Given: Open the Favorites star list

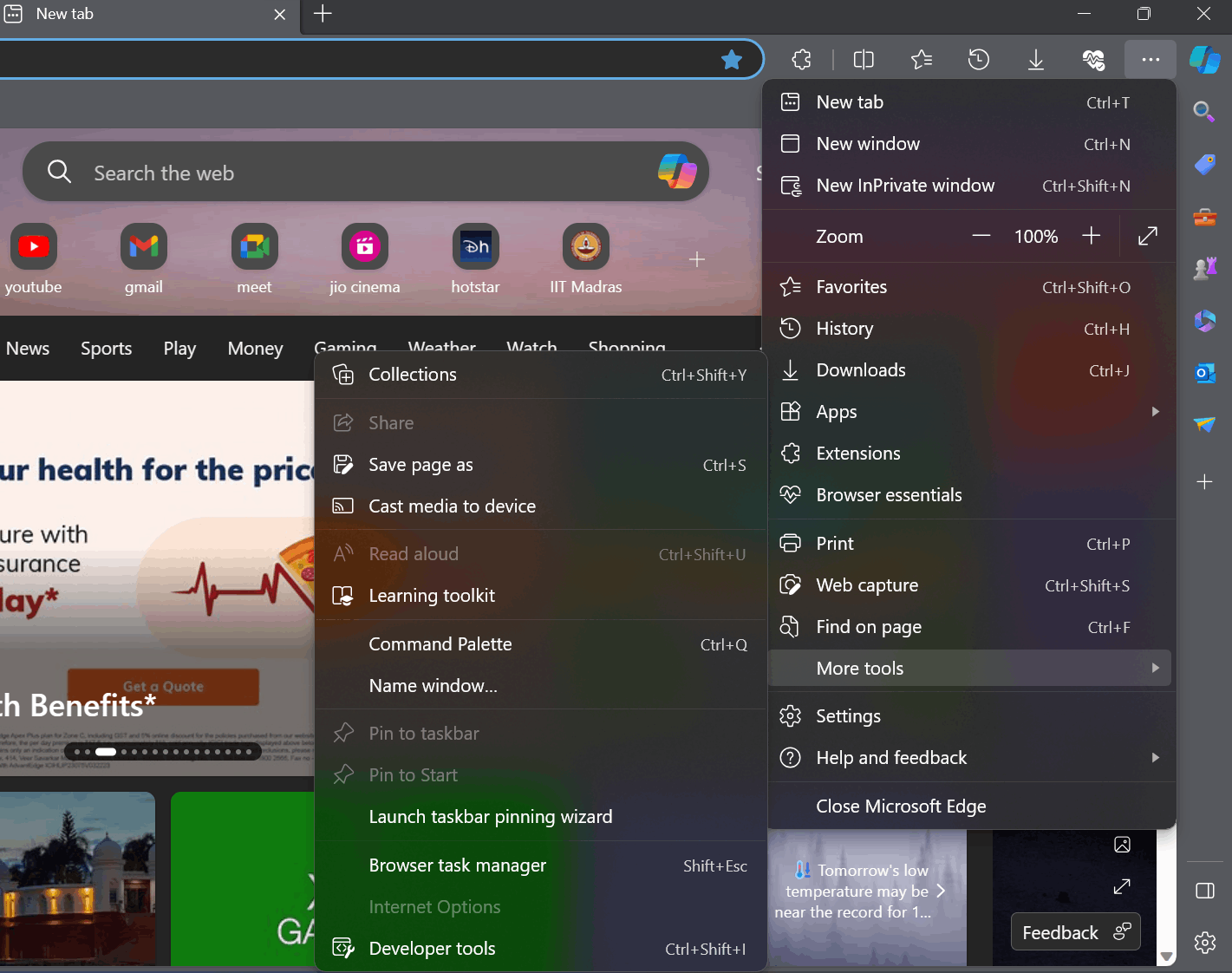Looking at the screenshot, I should 921,59.
